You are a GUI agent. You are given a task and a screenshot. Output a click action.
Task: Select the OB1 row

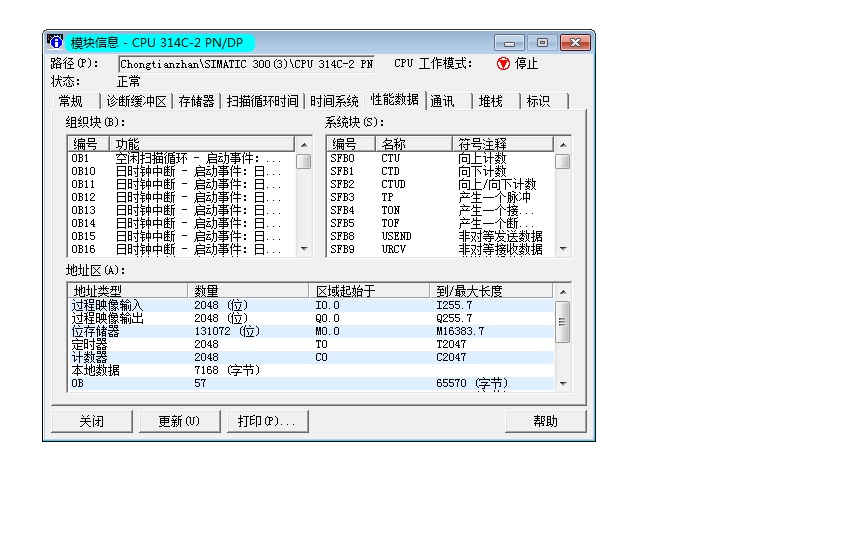(181, 158)
